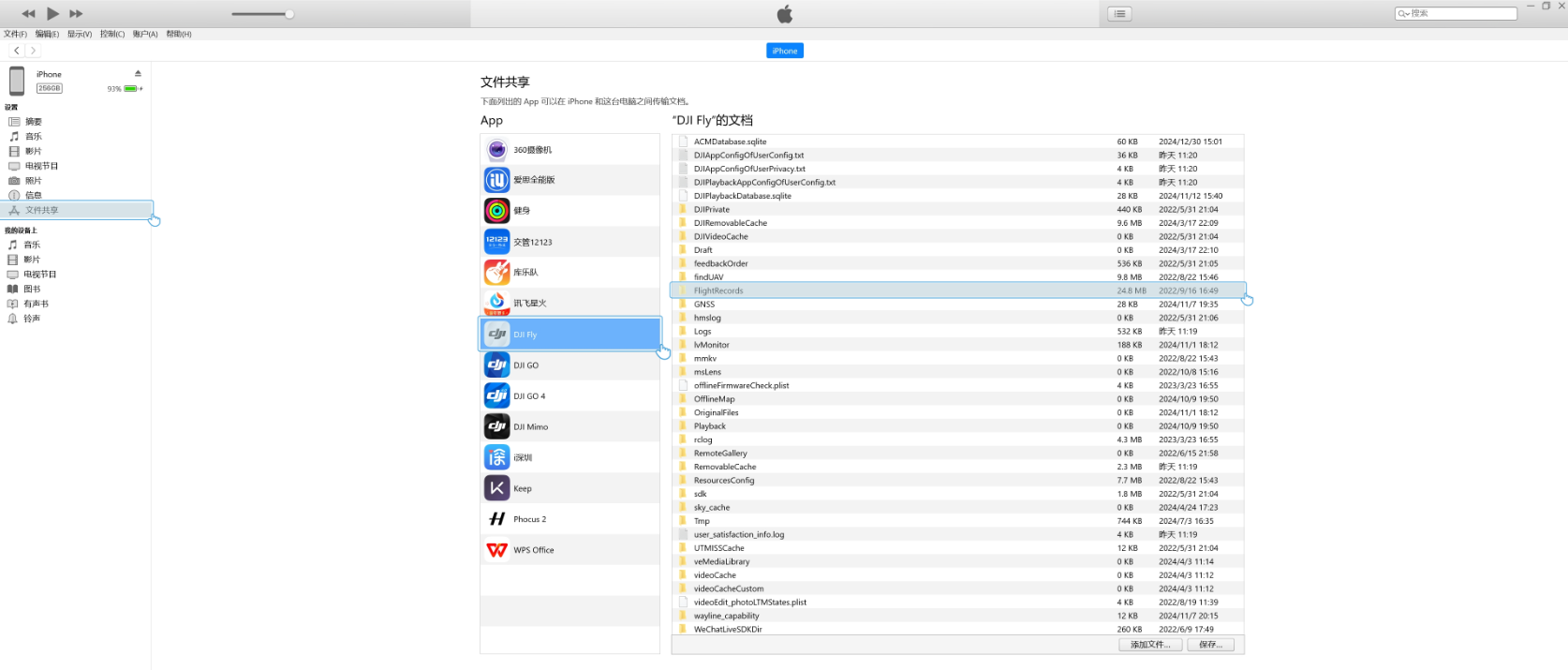Viewport: 1568px width, 670px height.
Task: Click the volume slider in the top bar
Action: pos(262,14)
